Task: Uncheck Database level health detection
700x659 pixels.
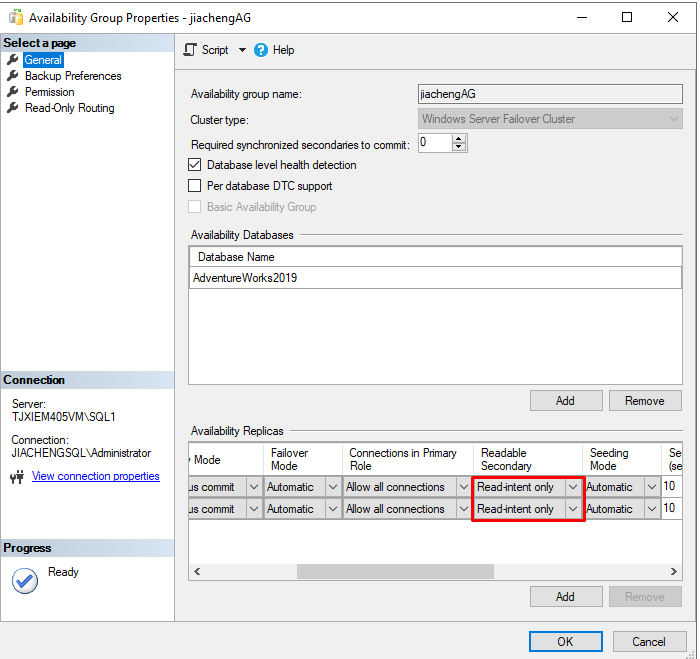Action: coord(195,165)
